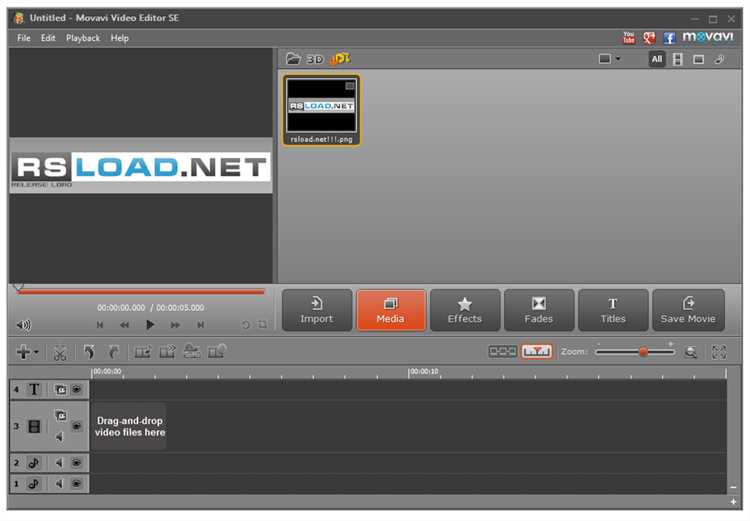The image size is (750, 521).
Task: Open the Playback menu
Action: [x=83, y=38]
